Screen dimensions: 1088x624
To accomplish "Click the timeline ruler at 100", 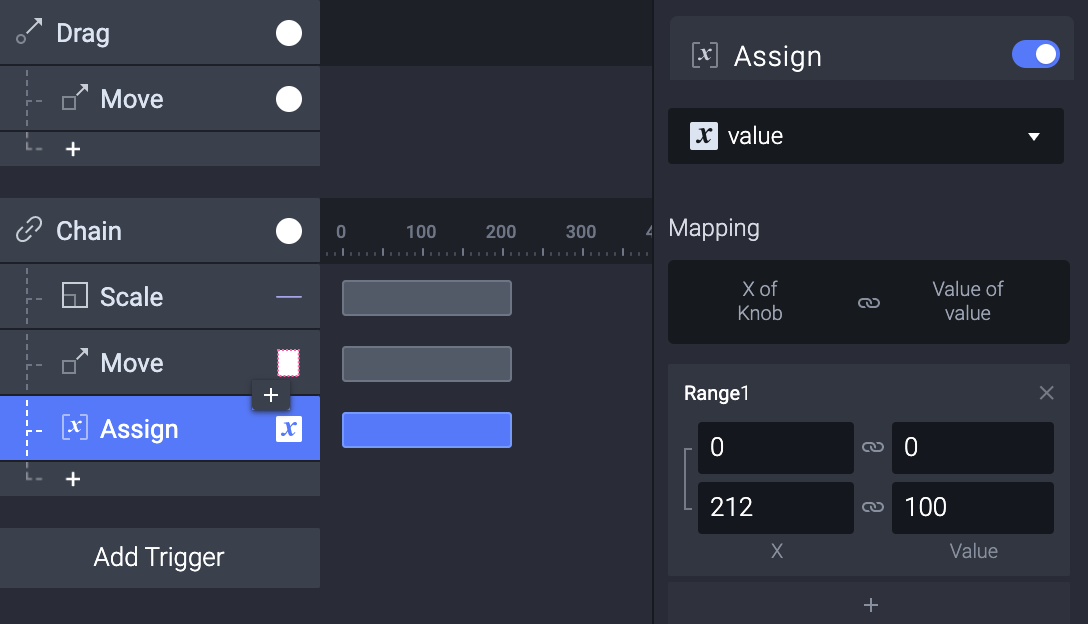I will point(421,231).
